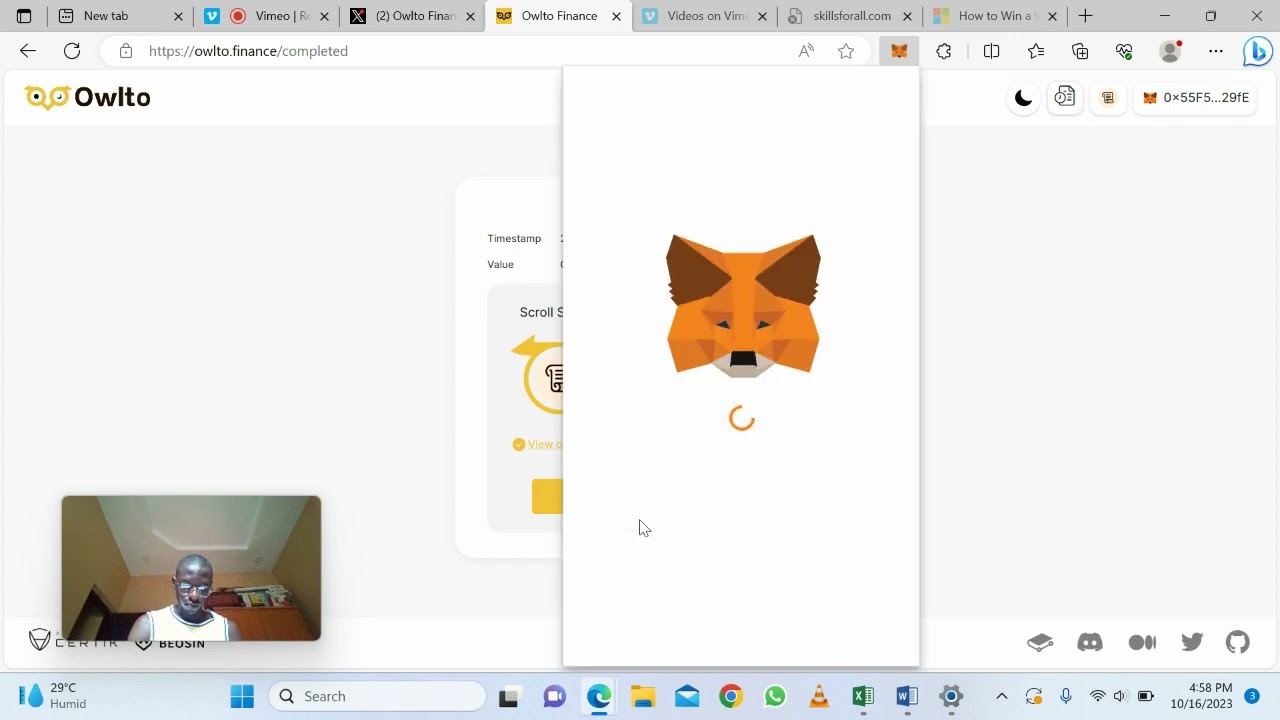
Task: Open the browser profile avatar
Action: click(1170, 51)
